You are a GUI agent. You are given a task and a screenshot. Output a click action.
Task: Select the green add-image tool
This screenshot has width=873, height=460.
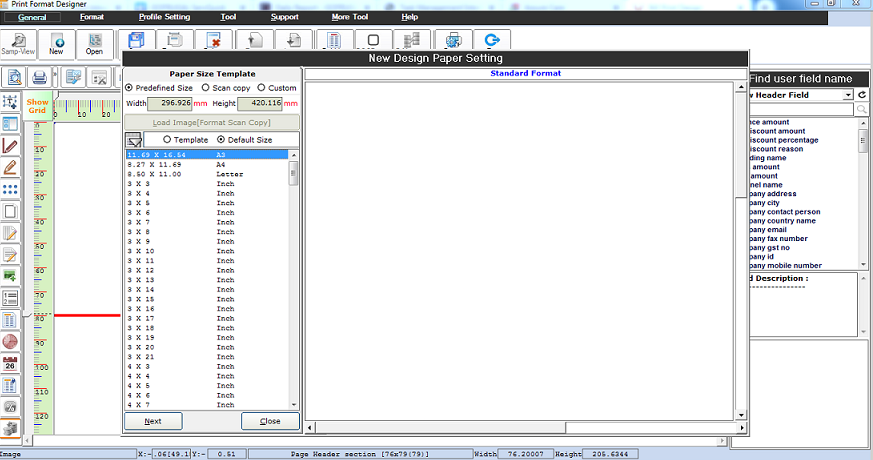tap(10, 276)
